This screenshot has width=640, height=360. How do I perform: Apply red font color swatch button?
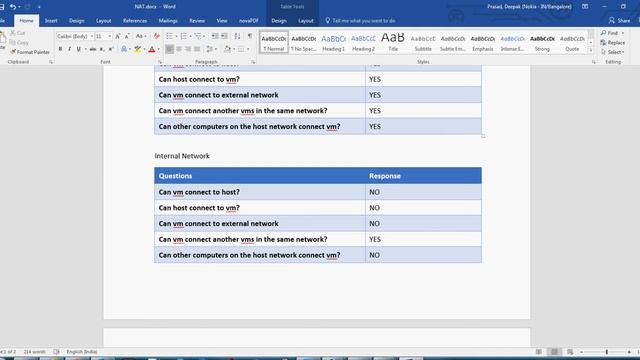pyautogui.click(x=152, y=49)
